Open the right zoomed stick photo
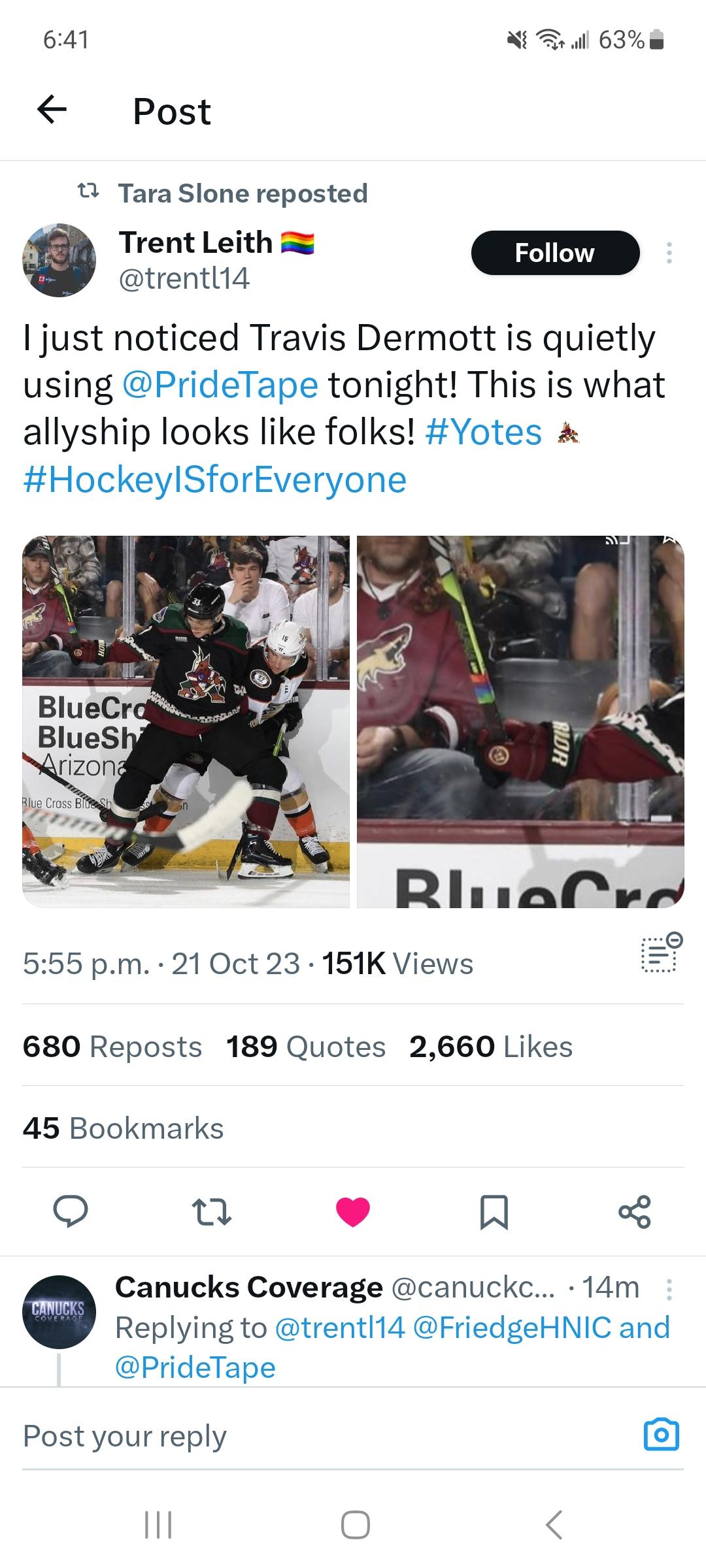This screenshot has width=706, height=1568. [x=520, y=721]
